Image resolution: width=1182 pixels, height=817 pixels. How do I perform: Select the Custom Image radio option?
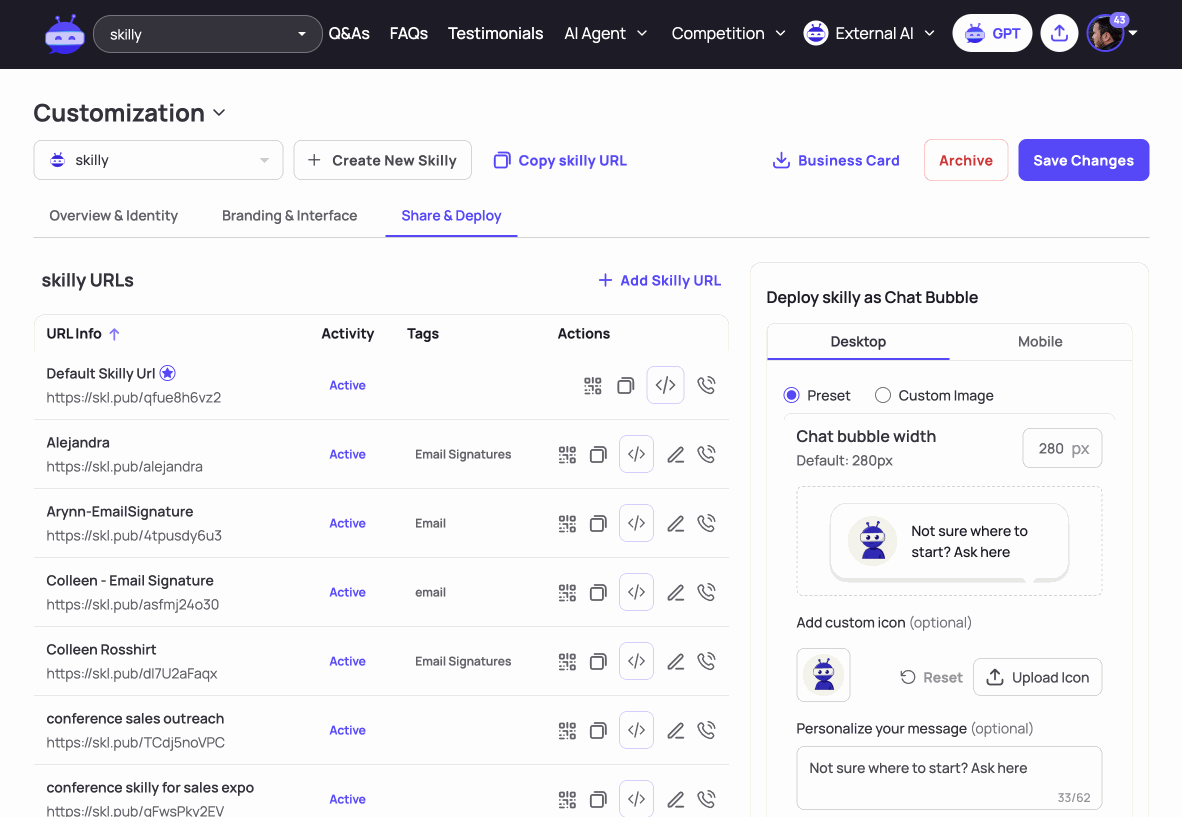coord(883,396)
